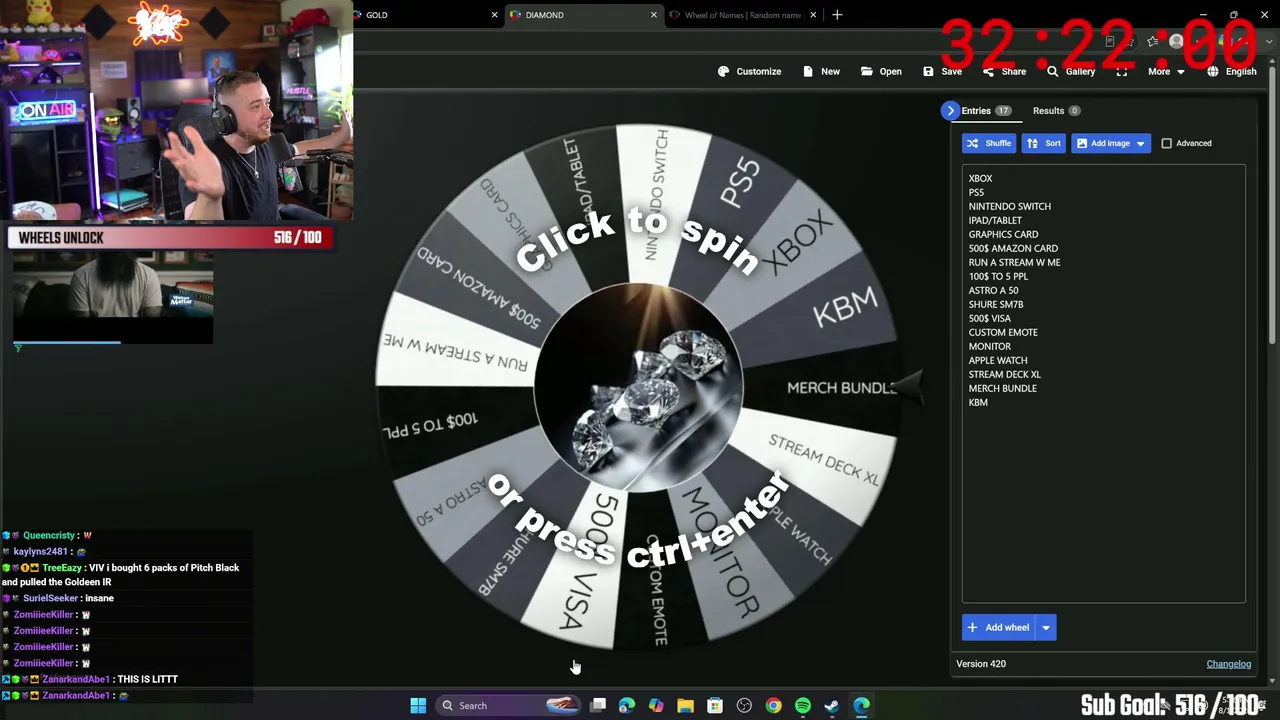Enable the Advanced checkbox
1280x720 pixels.
click(1166, 143)
